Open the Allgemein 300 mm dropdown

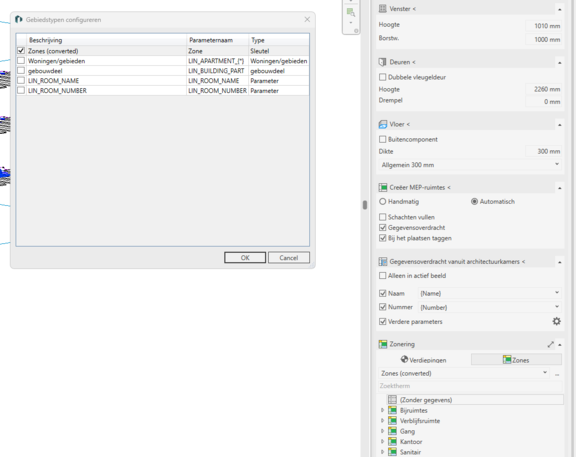pos(470,165)
